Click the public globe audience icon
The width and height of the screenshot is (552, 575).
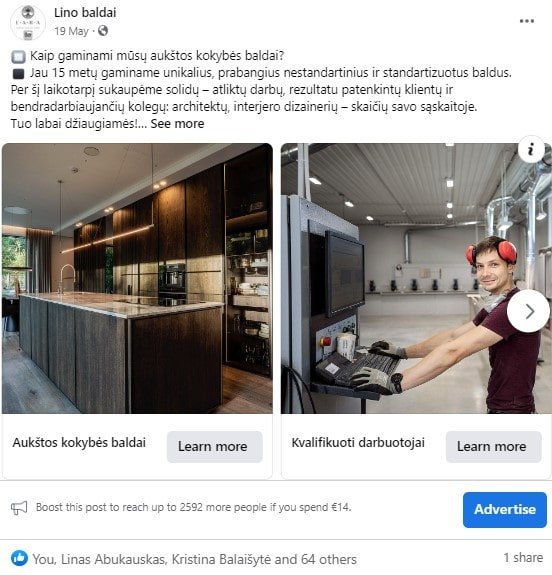(103, 31)
